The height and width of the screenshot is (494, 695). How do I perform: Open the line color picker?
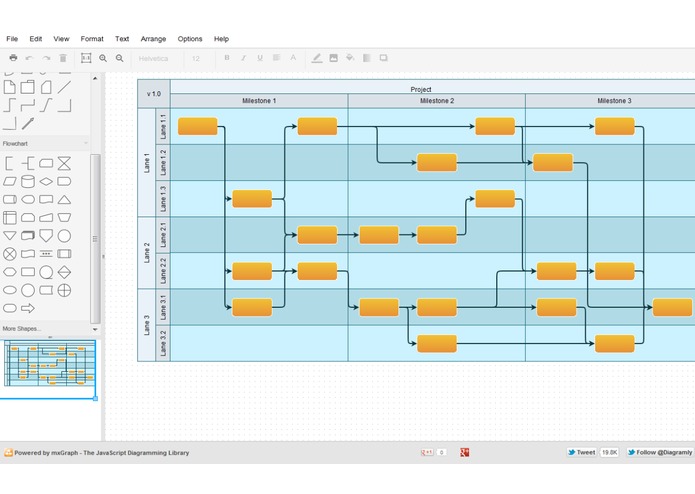317,58
